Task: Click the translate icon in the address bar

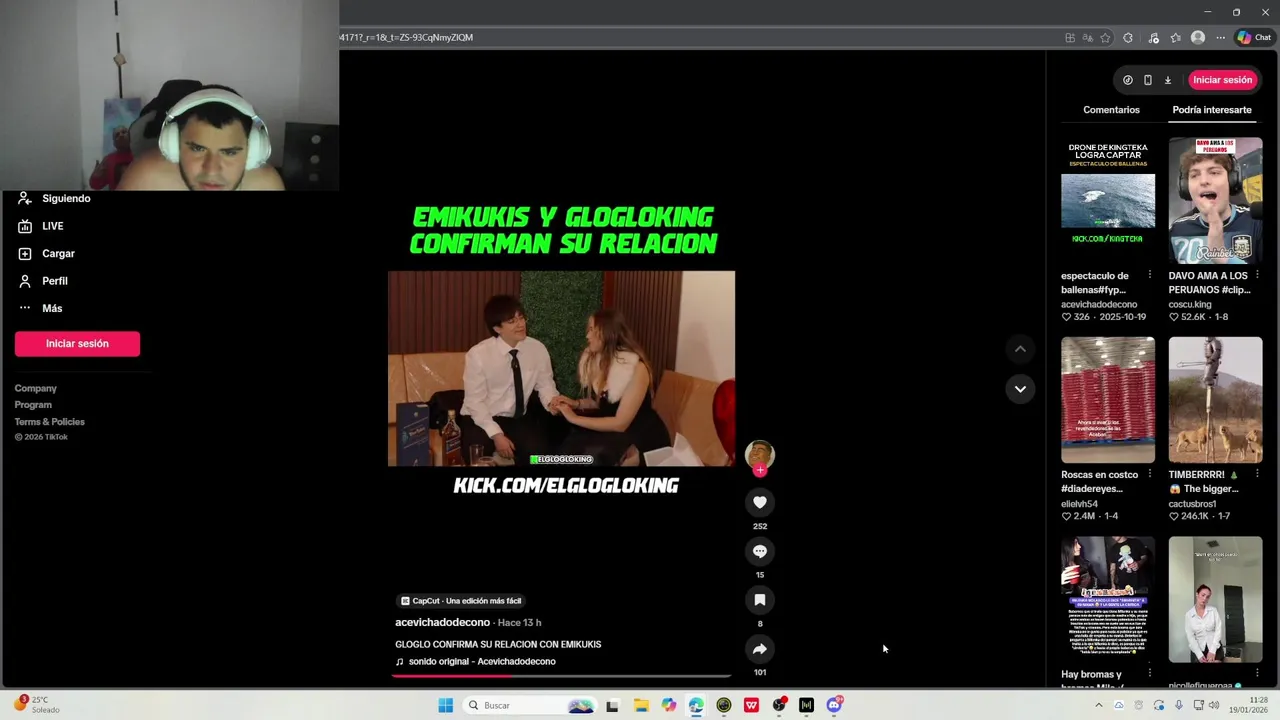Action: click(1088, 38)
